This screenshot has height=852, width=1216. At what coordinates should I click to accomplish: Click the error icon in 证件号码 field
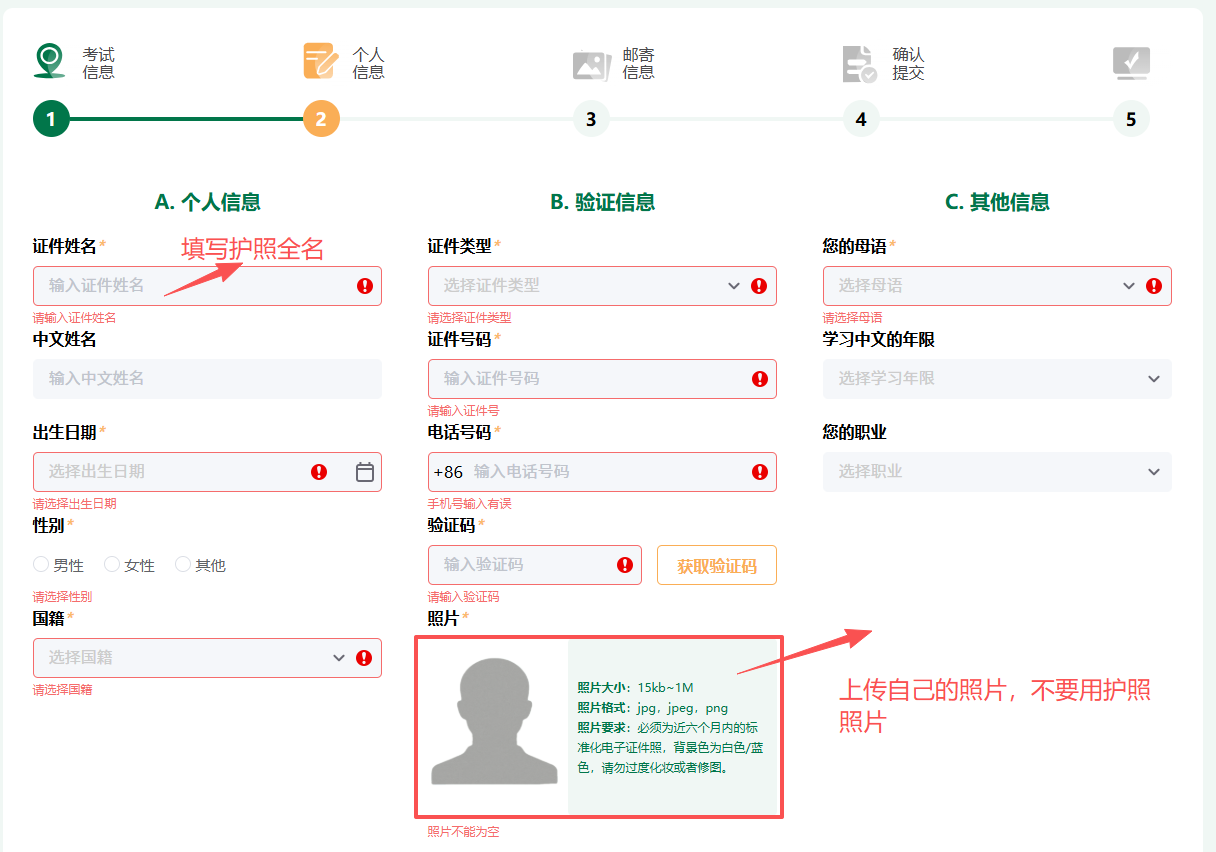click(x=759, y=379)
